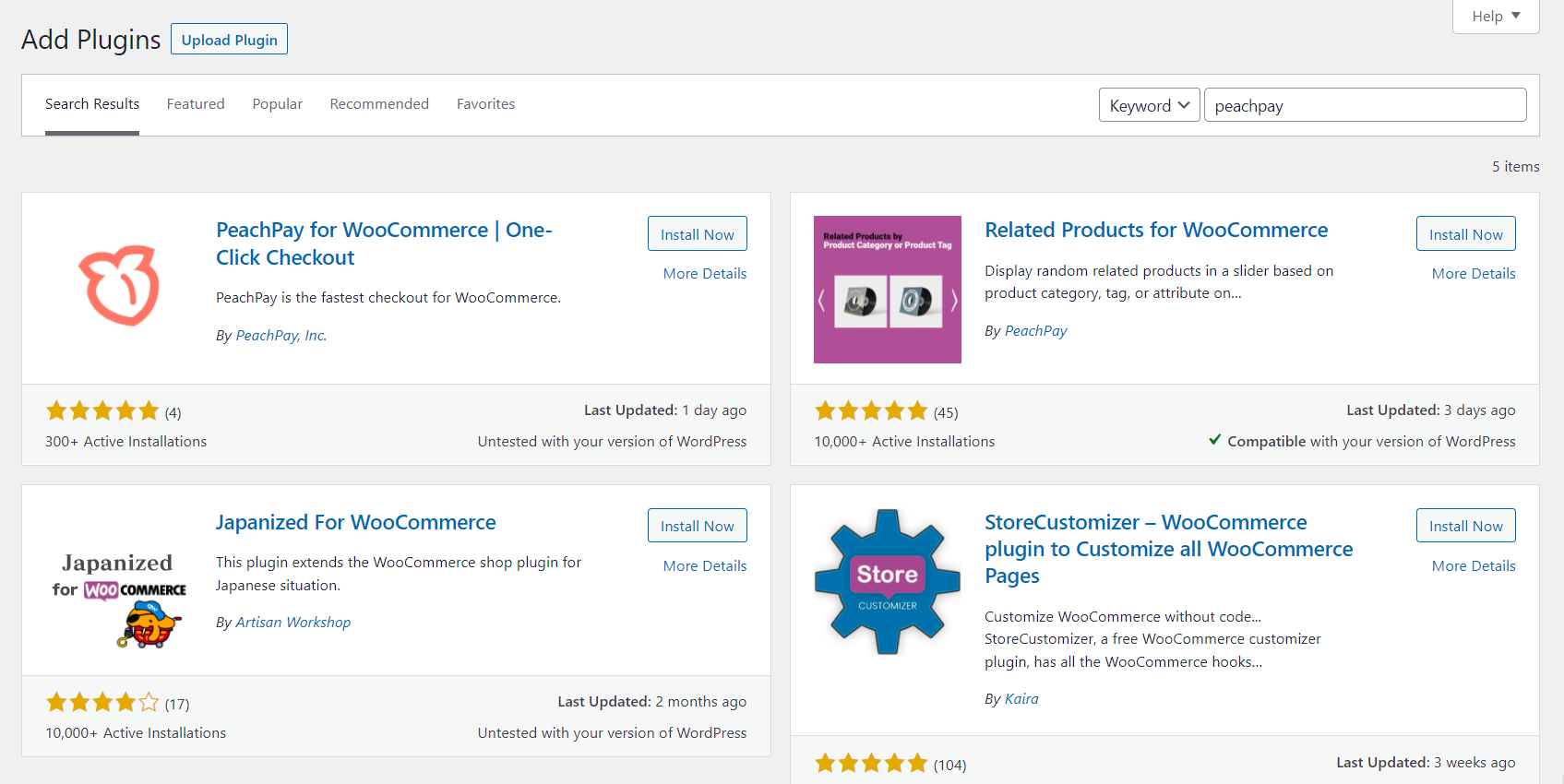Screen dimensions: 1564x784
Task: View More Details for PeachPay plugin
Action: 705,274
